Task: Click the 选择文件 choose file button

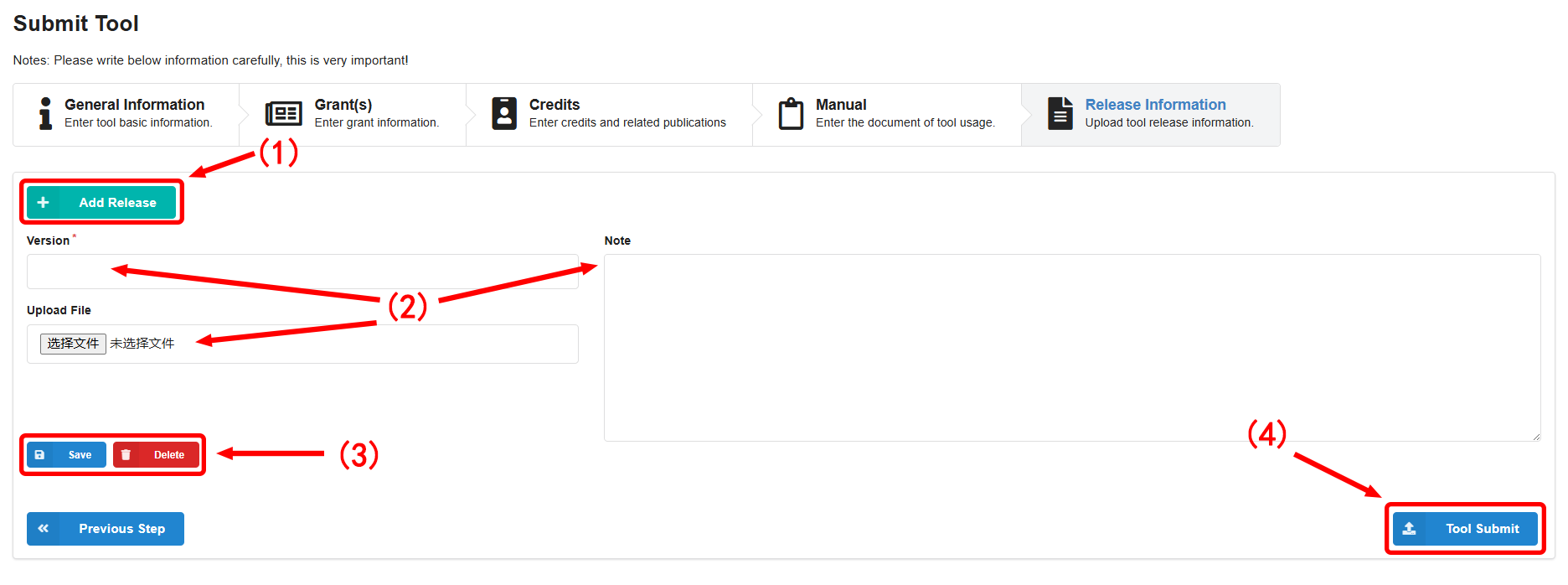Action: point(73,344)
